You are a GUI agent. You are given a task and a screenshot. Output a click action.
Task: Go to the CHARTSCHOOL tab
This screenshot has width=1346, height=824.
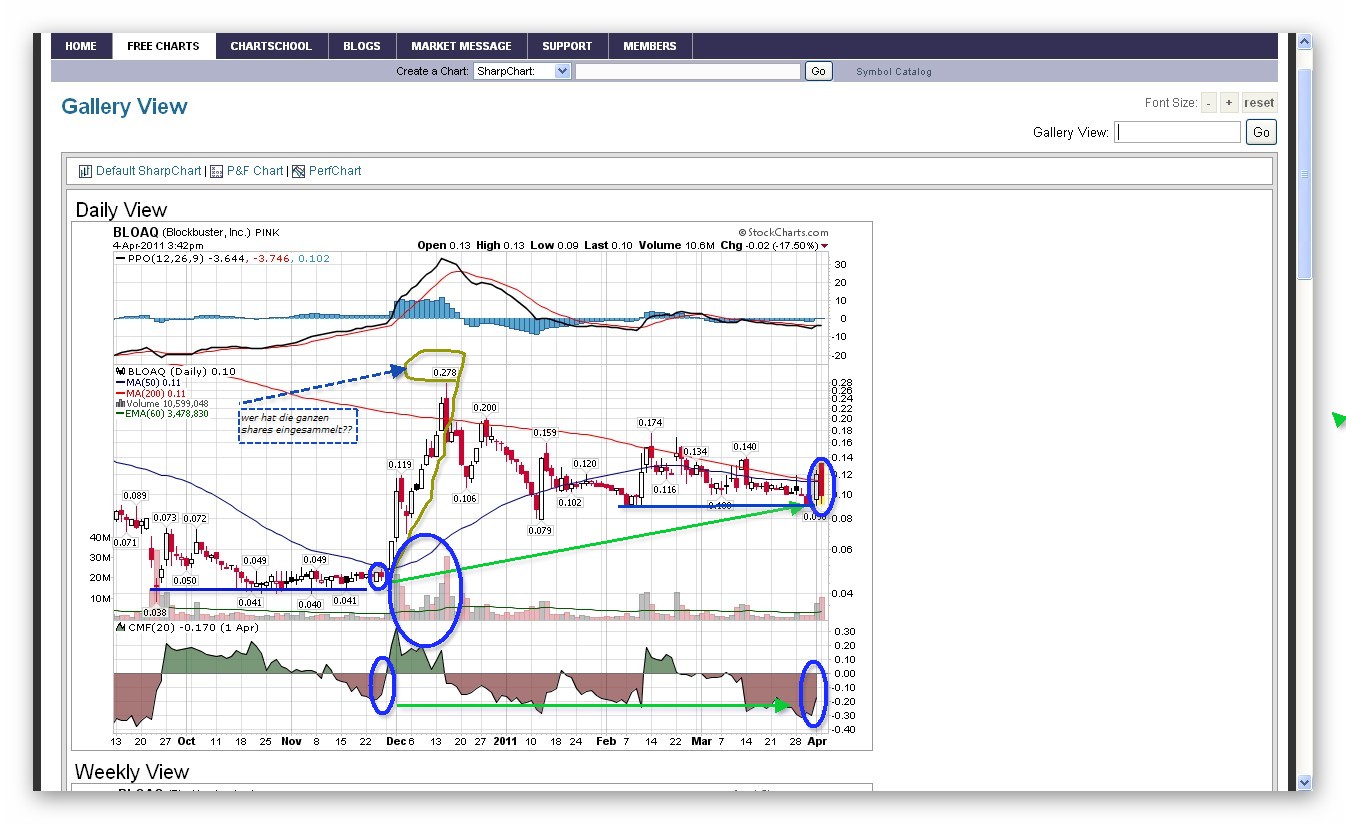coord(271,46)
